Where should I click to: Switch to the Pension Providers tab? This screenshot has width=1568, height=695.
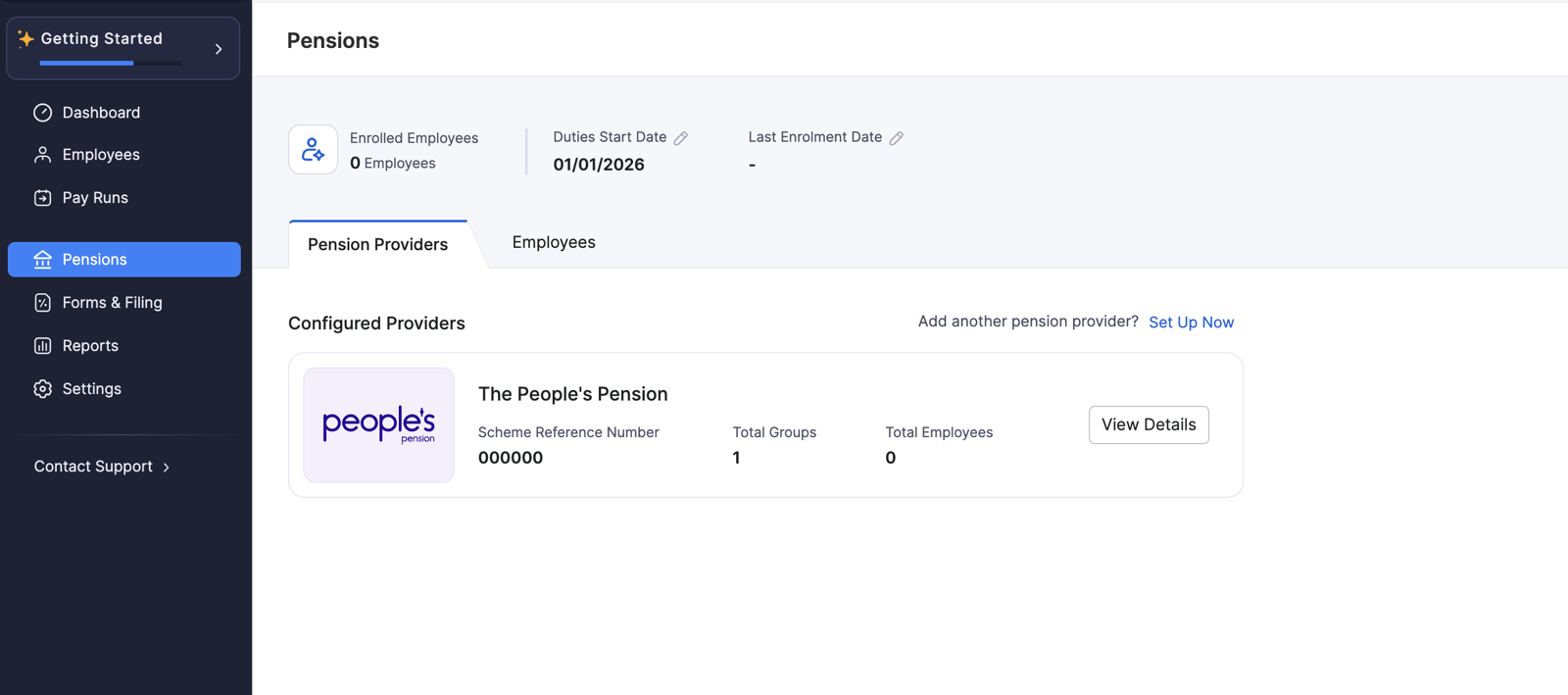click(377, 244)
